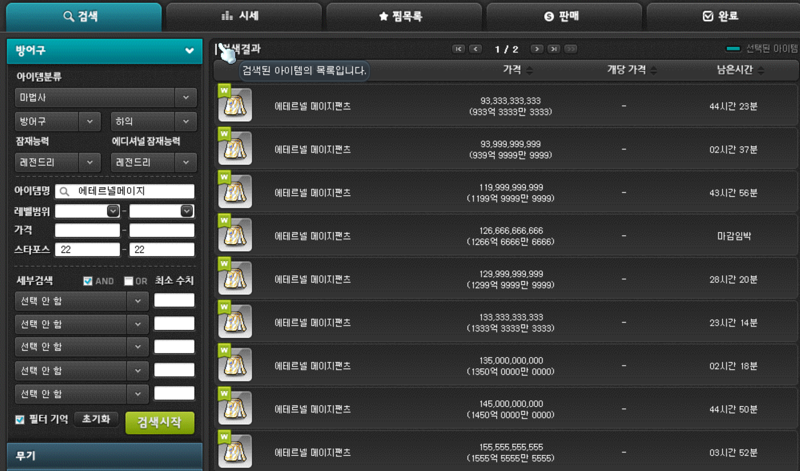The image size is (800, 471).
Task: Select the listing with 23시간 14분 remaining
Action: pyautogui.click(x=506, y=323)
